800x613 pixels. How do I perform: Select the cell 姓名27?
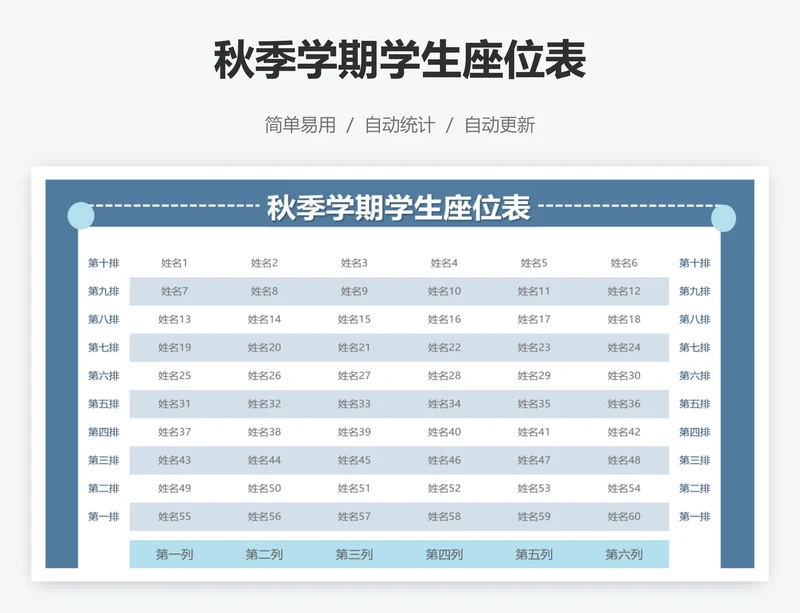[x=354, y=376]
